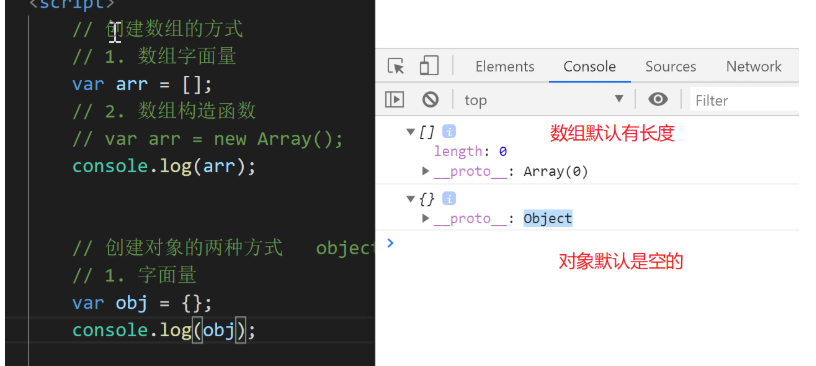Focus the console Filter field
This screenshot has height=366, width=816.
[x=745, y=100]
